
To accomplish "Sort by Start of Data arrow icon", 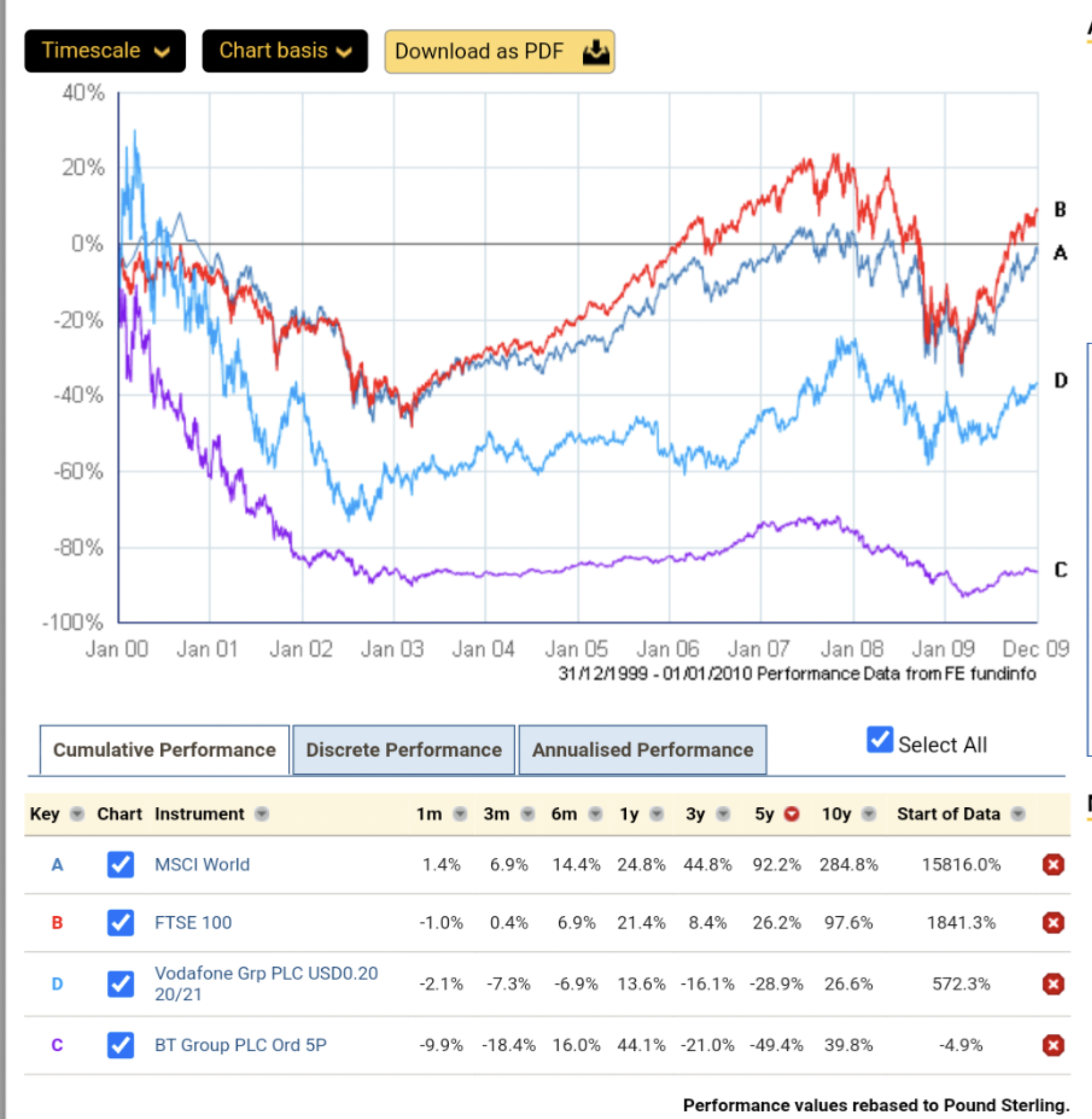I will coord(1018,814).
